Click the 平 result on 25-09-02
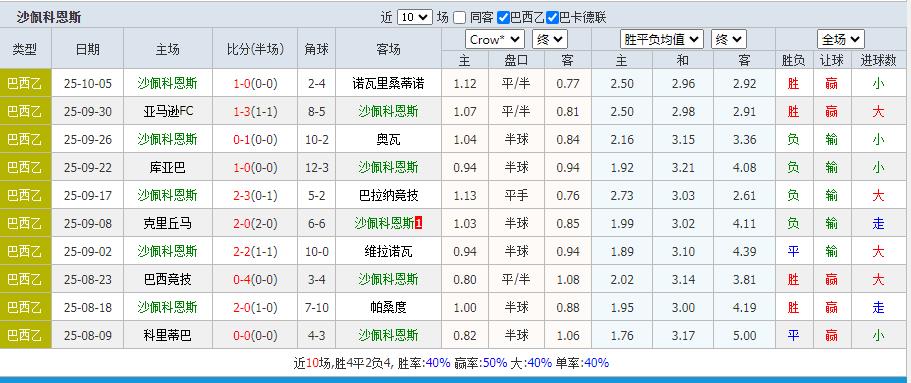 pyautogui.click(x=793, y=251)
